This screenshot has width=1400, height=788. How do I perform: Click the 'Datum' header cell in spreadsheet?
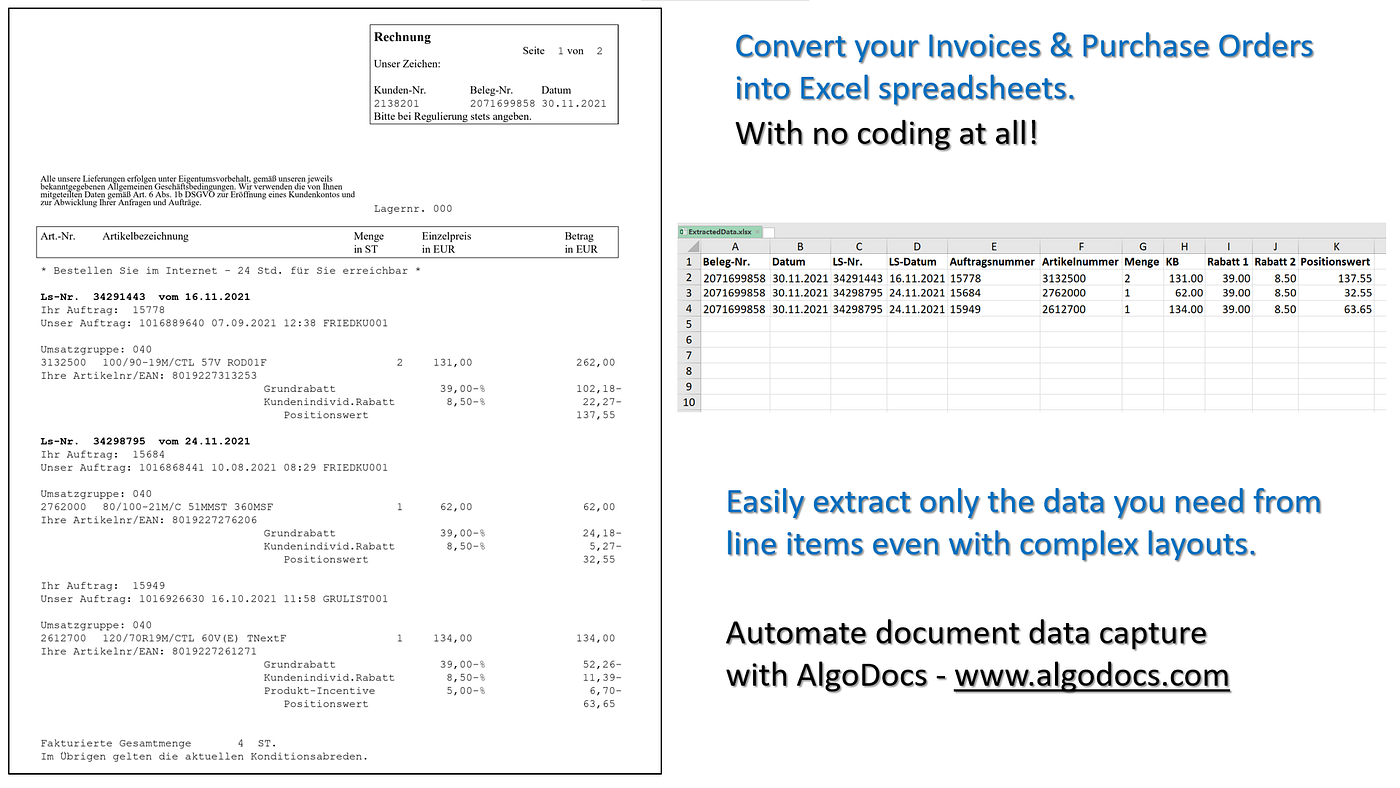tap(800, 262)
